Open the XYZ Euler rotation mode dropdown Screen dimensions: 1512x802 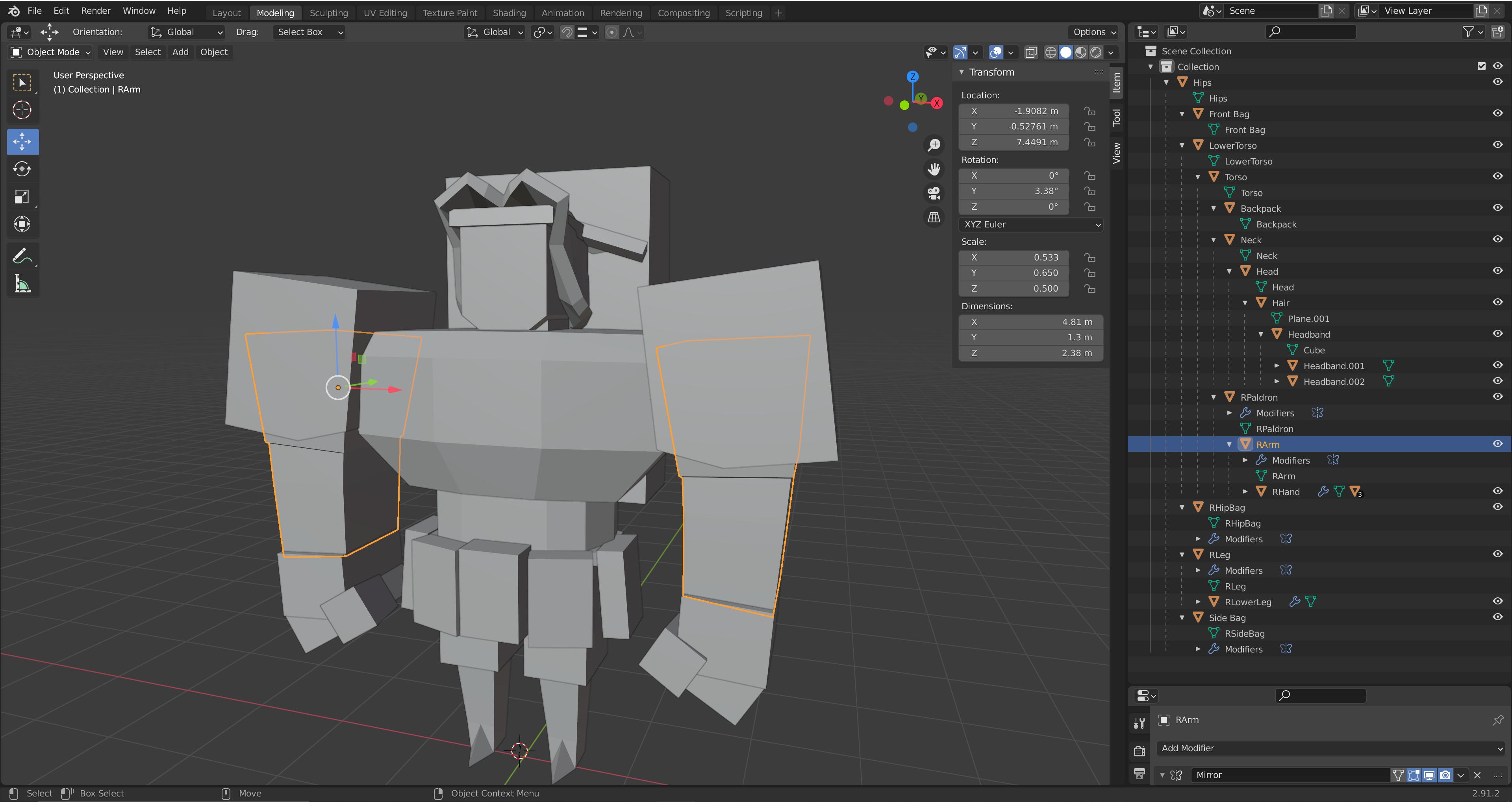(1031, 224)
